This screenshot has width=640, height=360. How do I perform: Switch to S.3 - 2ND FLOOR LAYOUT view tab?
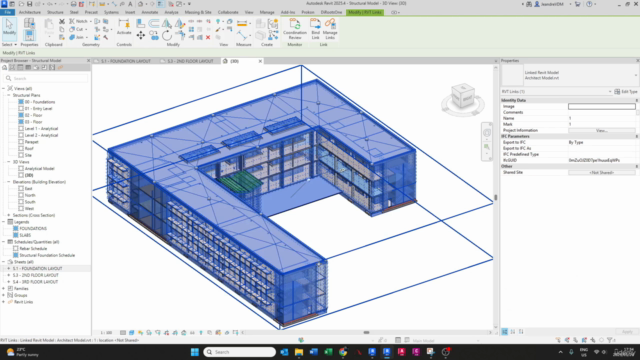click(190, 61)
